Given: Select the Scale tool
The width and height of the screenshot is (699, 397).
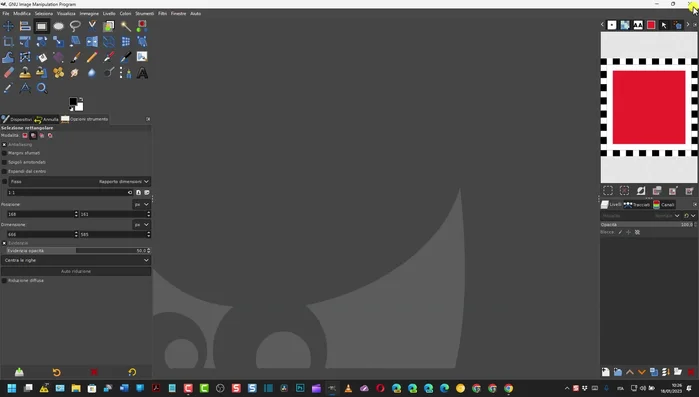Looking at the screenshot, I should (x=58, y=42).
